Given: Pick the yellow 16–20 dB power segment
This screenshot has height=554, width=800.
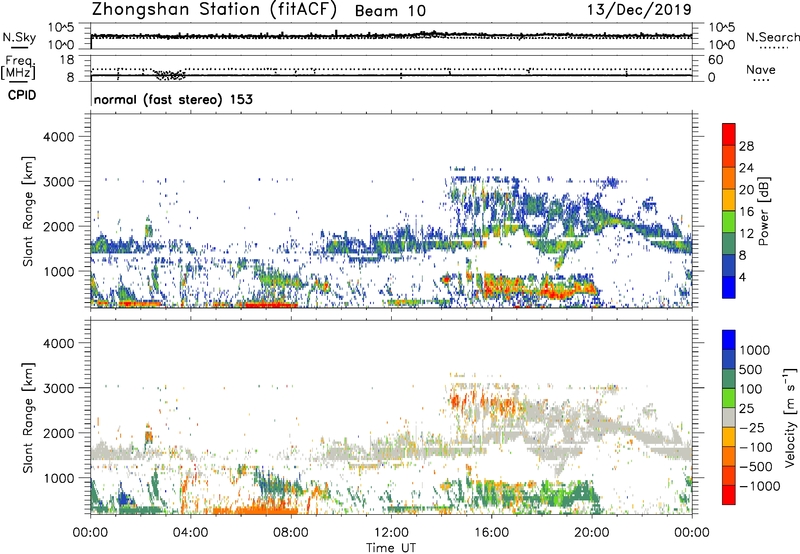Looking at the screenshot, I should [729, 199].
